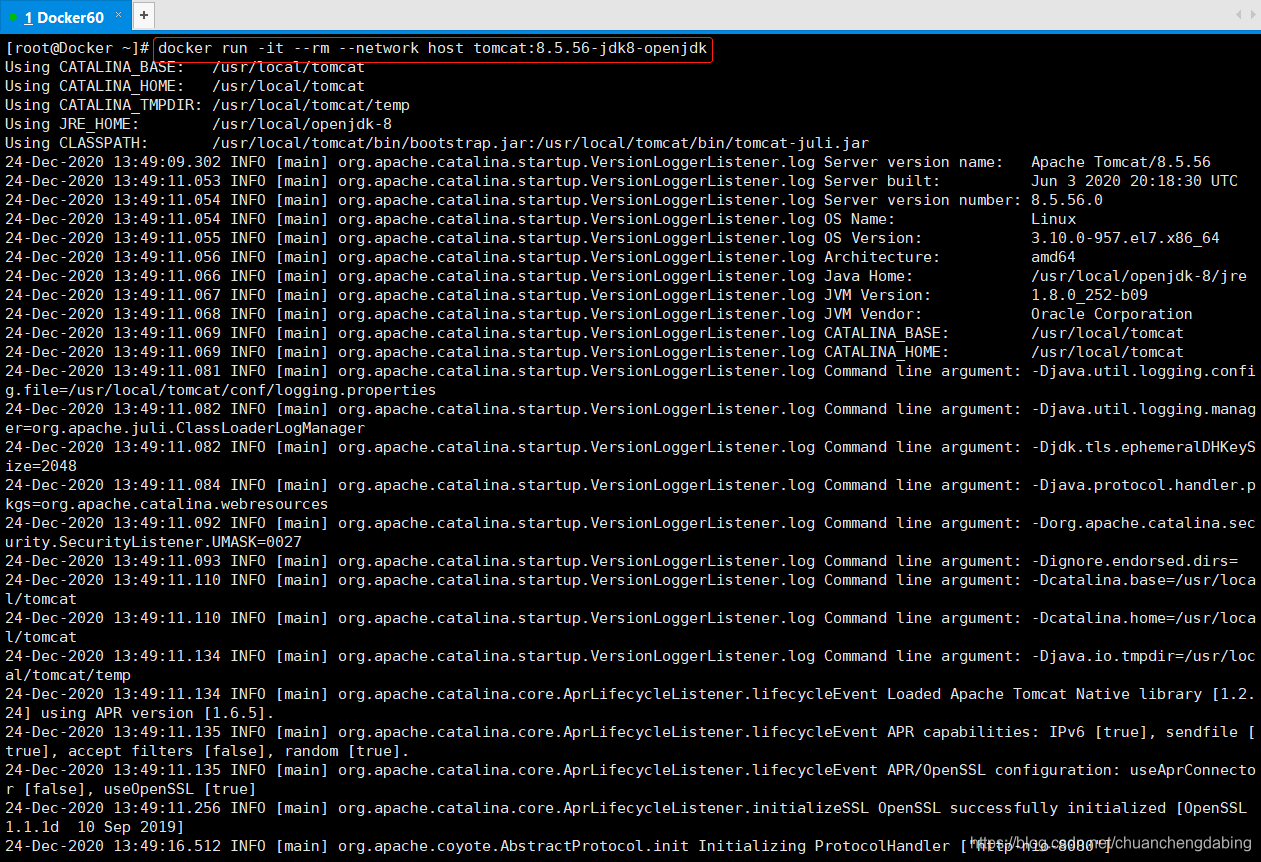Click the architecture value 'amd64'
Image resolution: width=1261 pixels, height=862 pixels.
pyautogui.click(x=1054, y=257)
